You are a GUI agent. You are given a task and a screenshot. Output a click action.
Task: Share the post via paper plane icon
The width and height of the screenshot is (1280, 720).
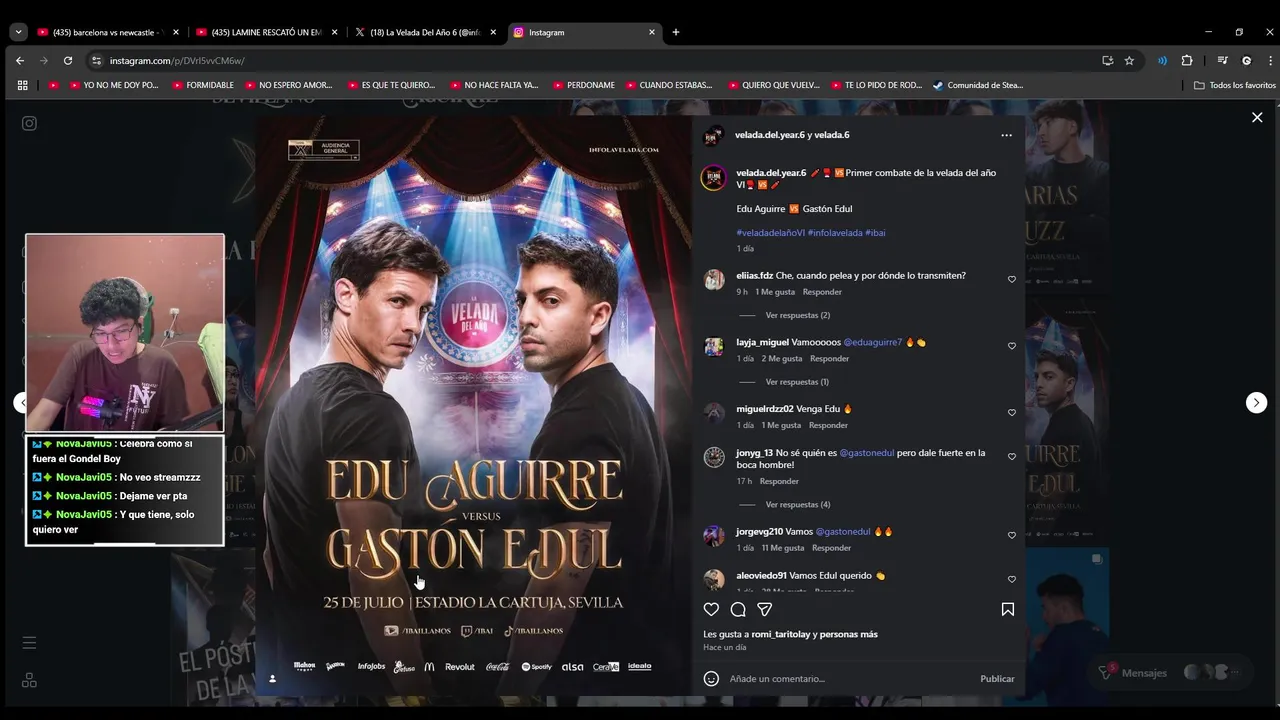pyautogui.click(x=765, y=609)
